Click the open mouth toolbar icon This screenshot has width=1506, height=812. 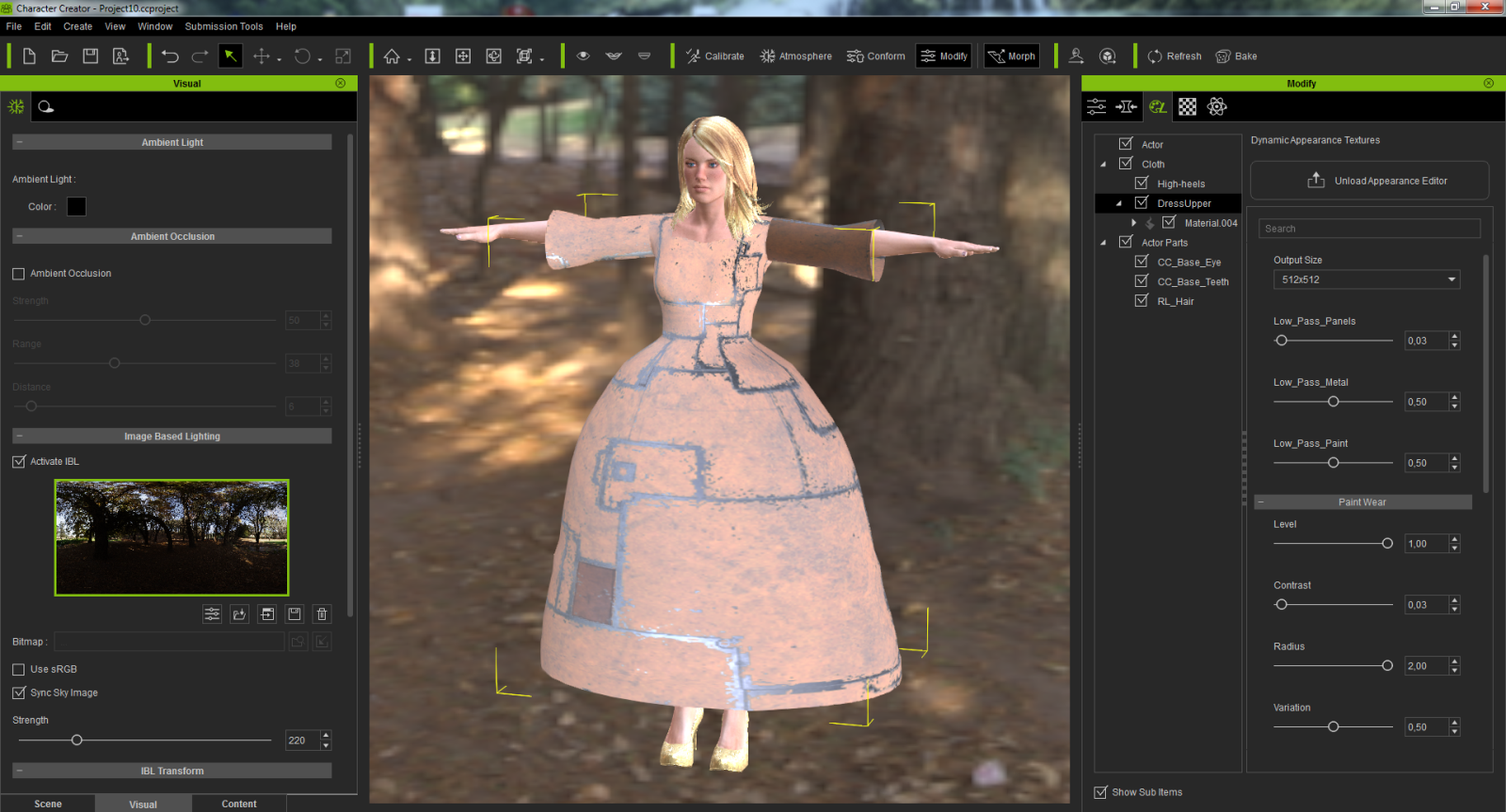pos(614,56)
